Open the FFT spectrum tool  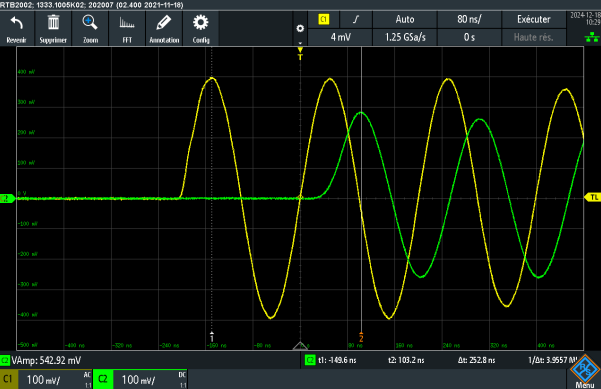(127, 23)
